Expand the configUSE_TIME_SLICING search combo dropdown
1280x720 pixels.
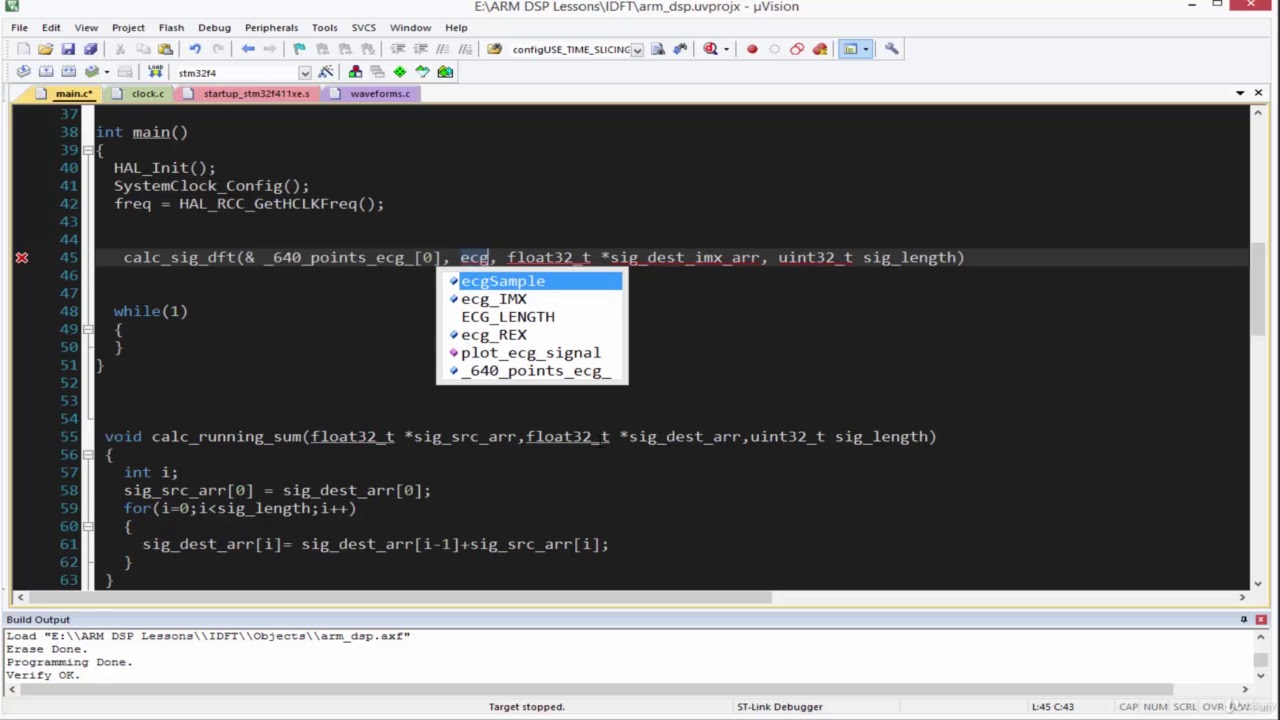pyautogui.click(x=637, y=50)
